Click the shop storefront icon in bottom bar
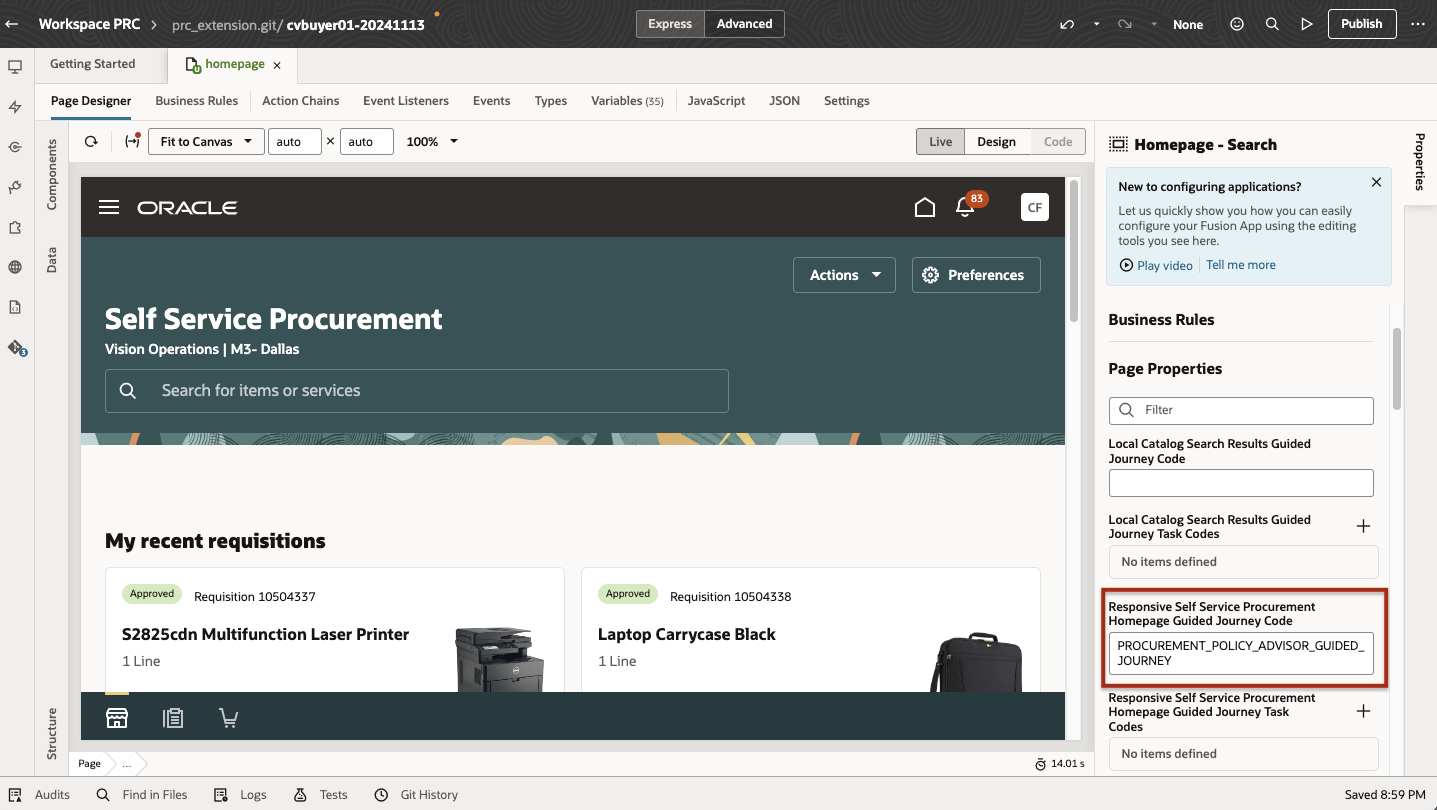Viewport: 1437px width, 810px height. (x=117, y=718)
